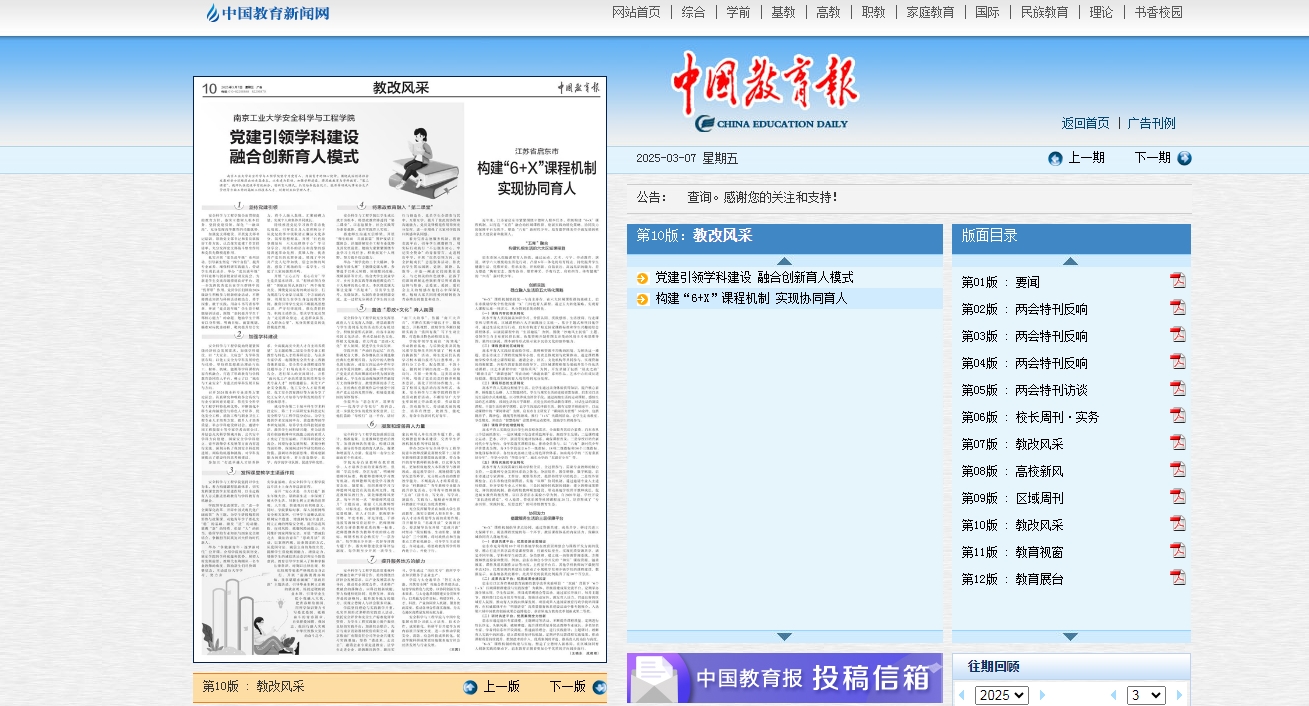Select 第09版 : 区域周刊 in page list
1309x706 pixels.
(x=1012, y=498)
